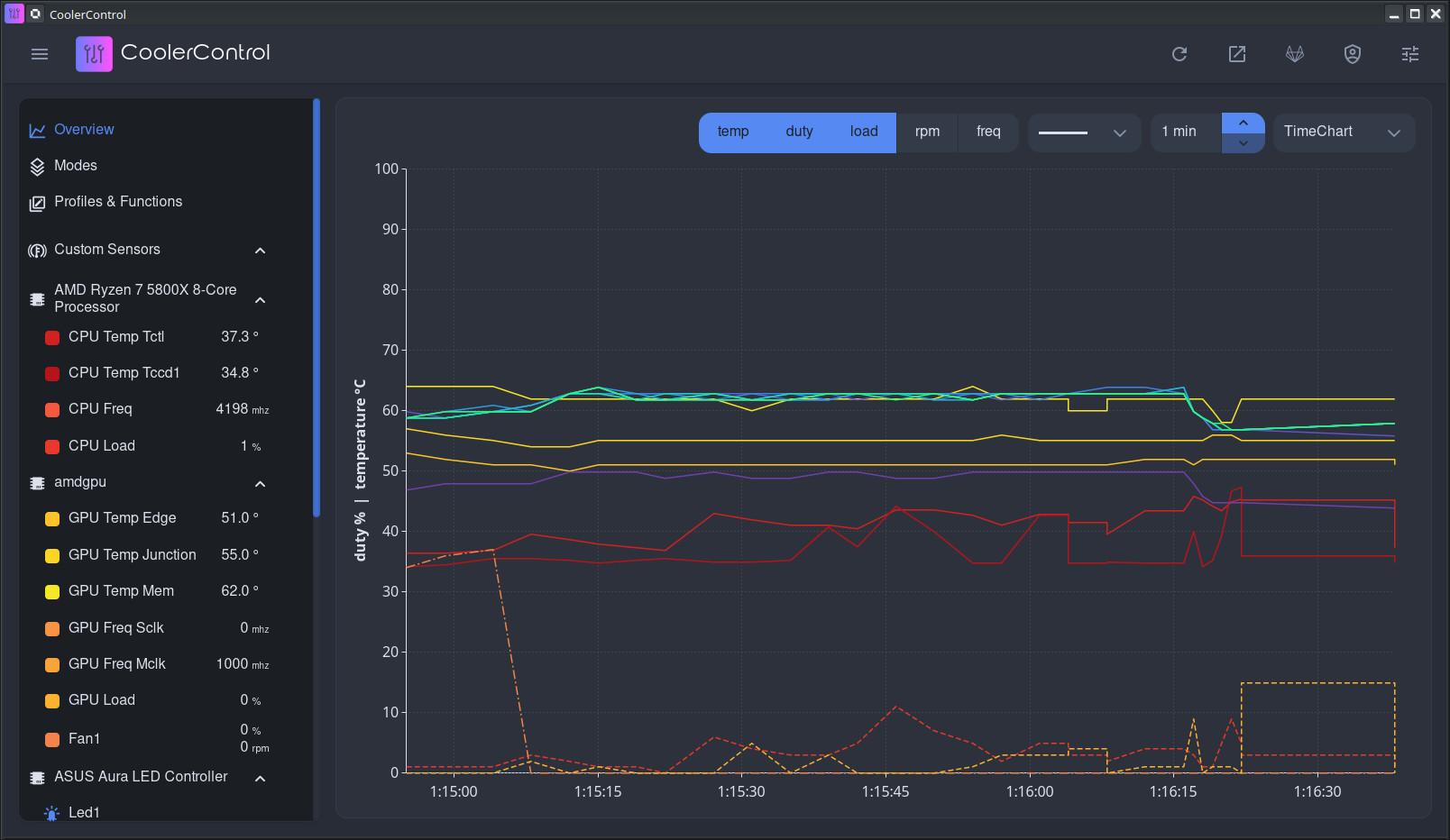Image resolution: width=1450 pixels, height=840 pixels.
Task: Open the GitLab project icon
Action: 1295,54
